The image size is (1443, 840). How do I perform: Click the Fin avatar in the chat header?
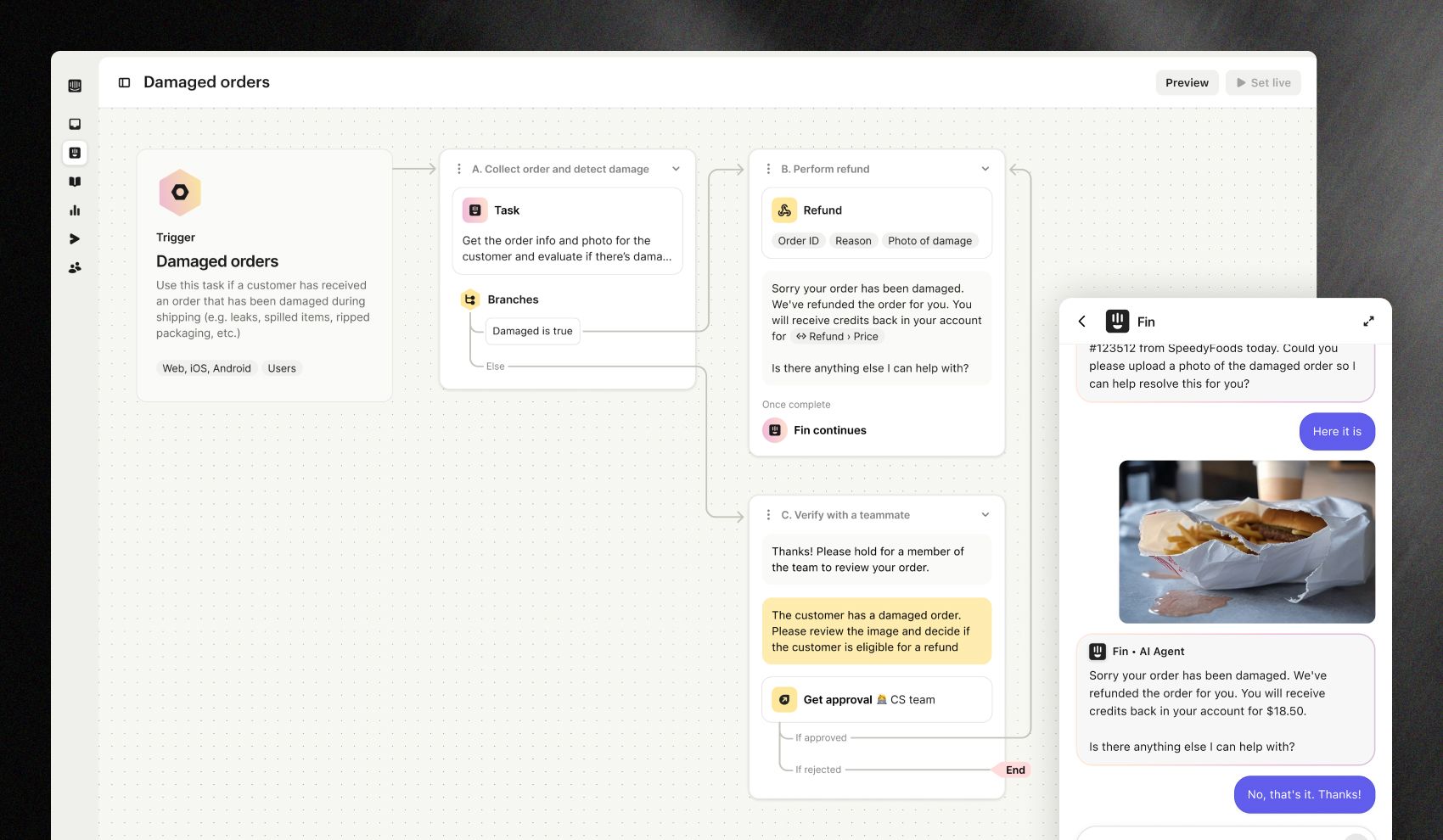[1117, 321]
